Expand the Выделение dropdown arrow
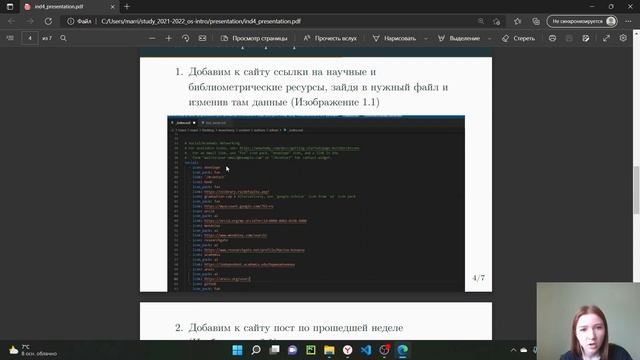This screenshot has height=360, width=640. click(x=489, y=38)
